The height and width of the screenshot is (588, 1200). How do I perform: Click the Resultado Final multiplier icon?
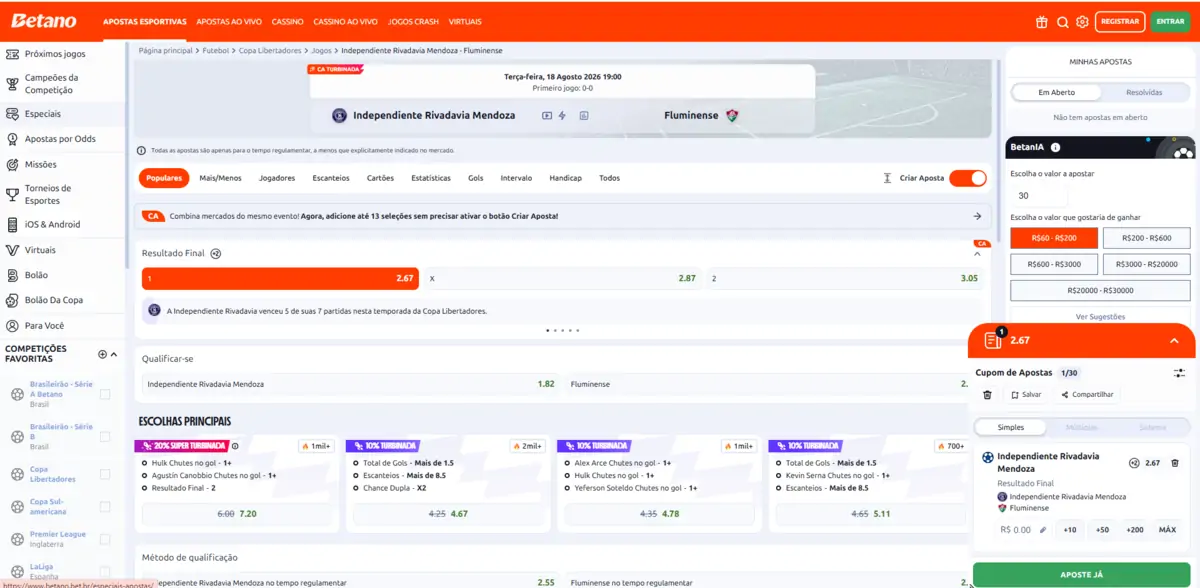216,253
